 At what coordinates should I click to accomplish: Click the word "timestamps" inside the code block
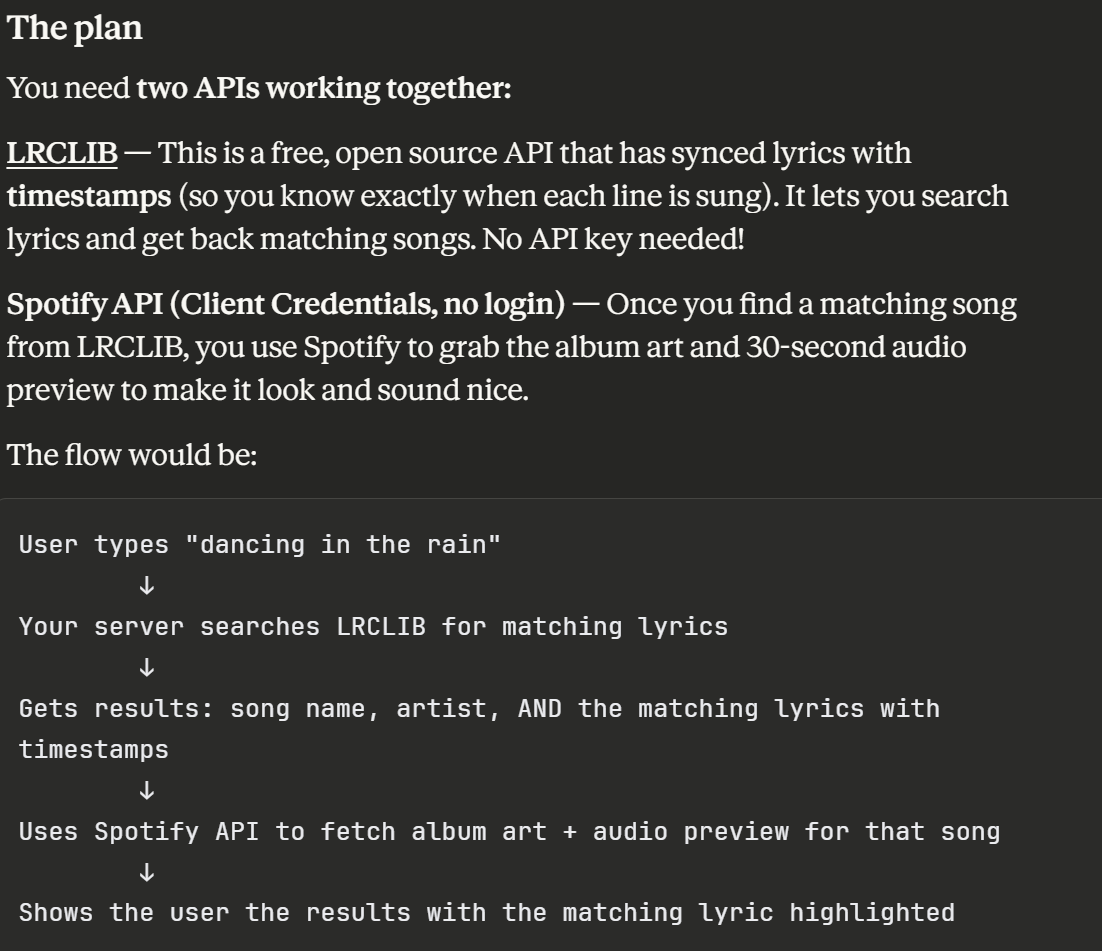[x=94, y=750]
